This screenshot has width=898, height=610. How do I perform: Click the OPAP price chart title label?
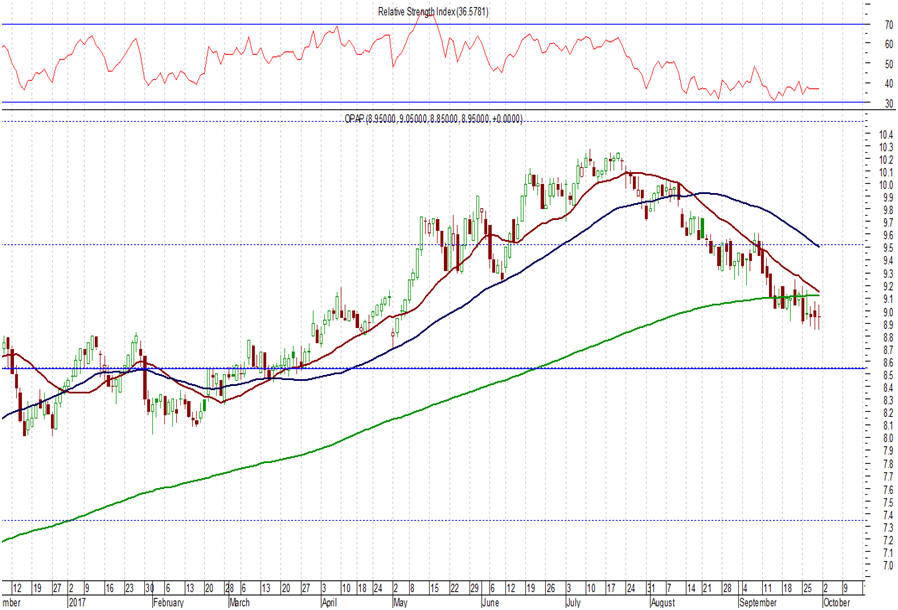click(x=433, y=119)
